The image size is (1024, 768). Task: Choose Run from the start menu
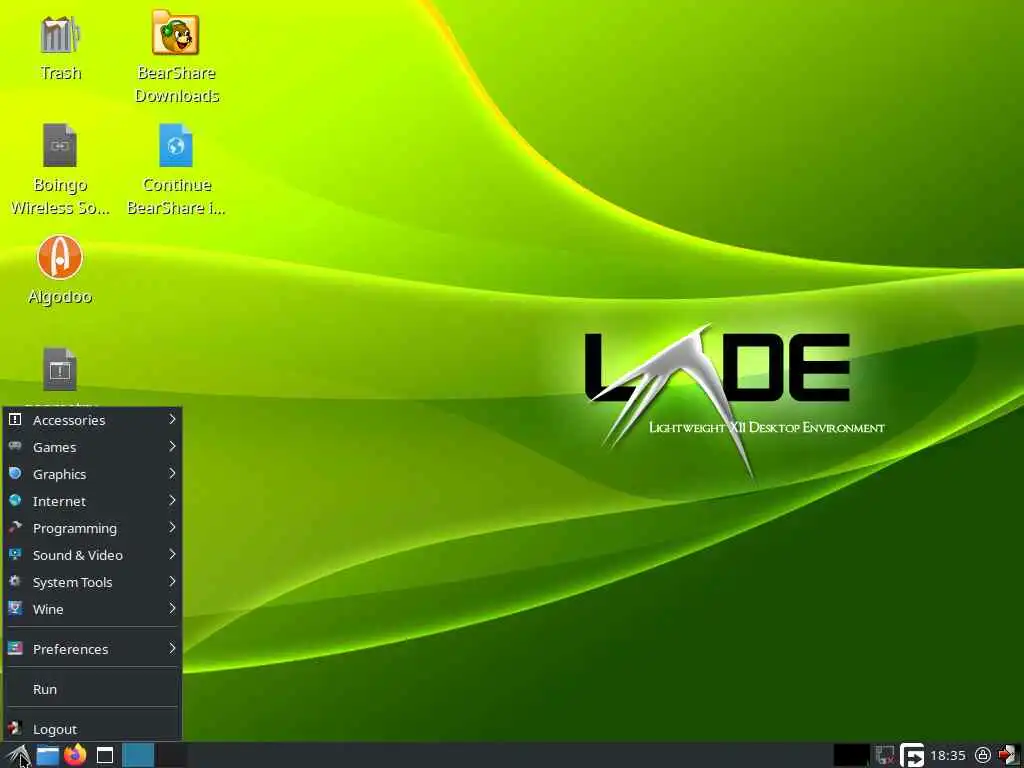(92, 689)
